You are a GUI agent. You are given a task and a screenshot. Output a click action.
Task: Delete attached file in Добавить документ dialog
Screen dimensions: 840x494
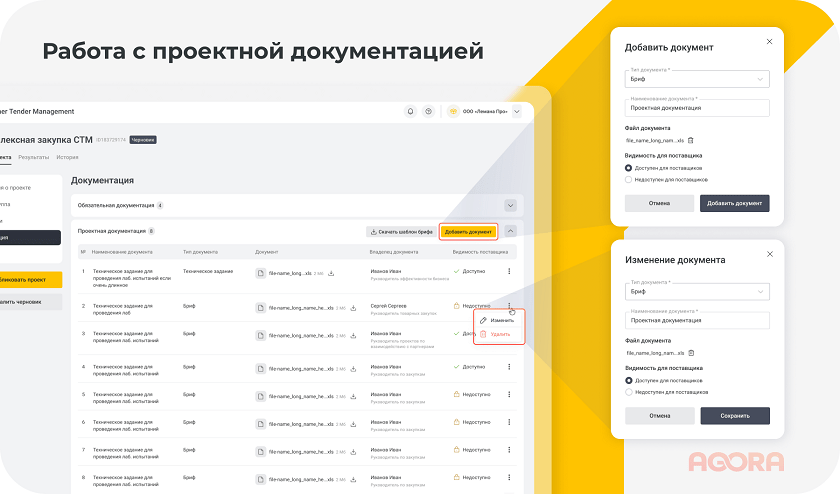(691, 140)
